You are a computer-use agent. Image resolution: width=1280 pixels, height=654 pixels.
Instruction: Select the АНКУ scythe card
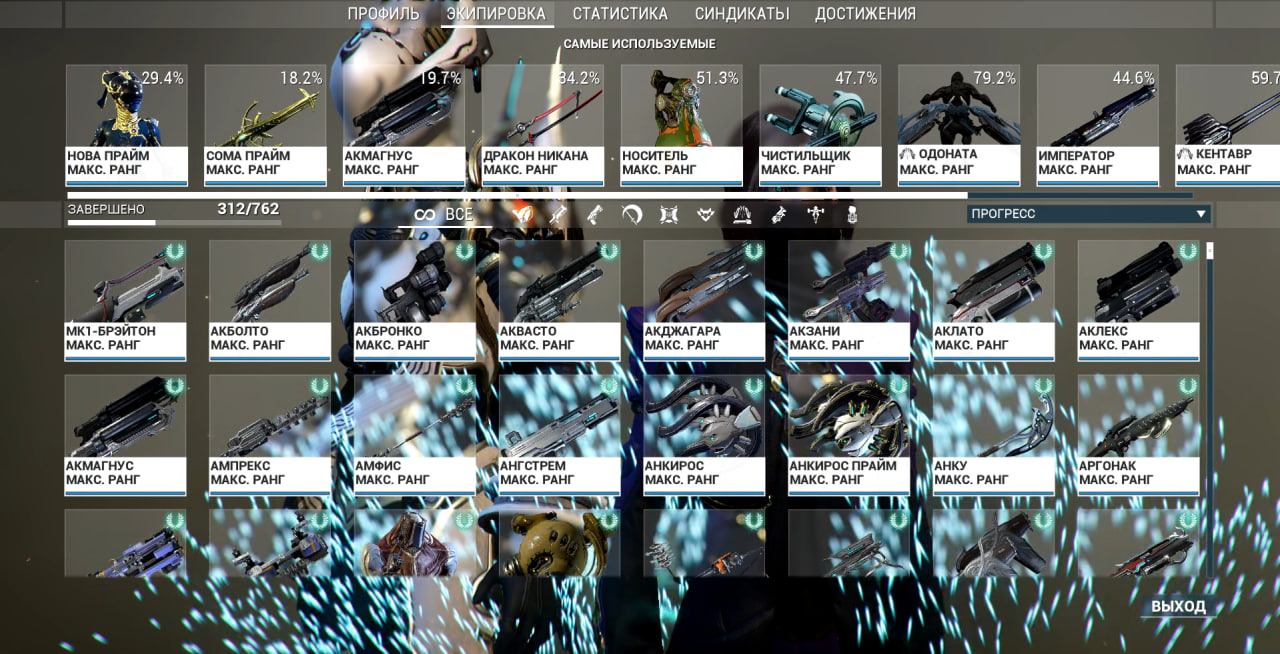coord(994,435)
